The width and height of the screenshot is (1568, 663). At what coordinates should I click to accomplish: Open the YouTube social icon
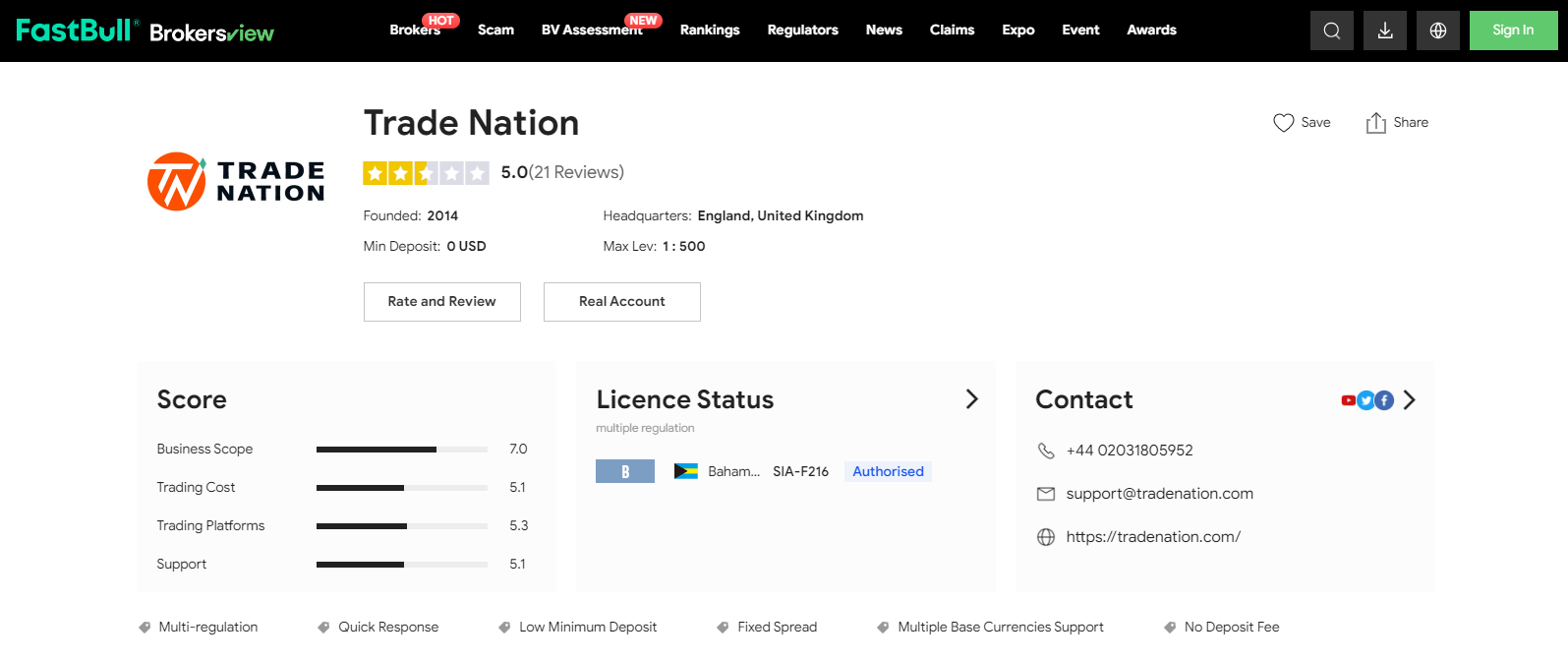pyautogui.click(x=1349, y=400)
